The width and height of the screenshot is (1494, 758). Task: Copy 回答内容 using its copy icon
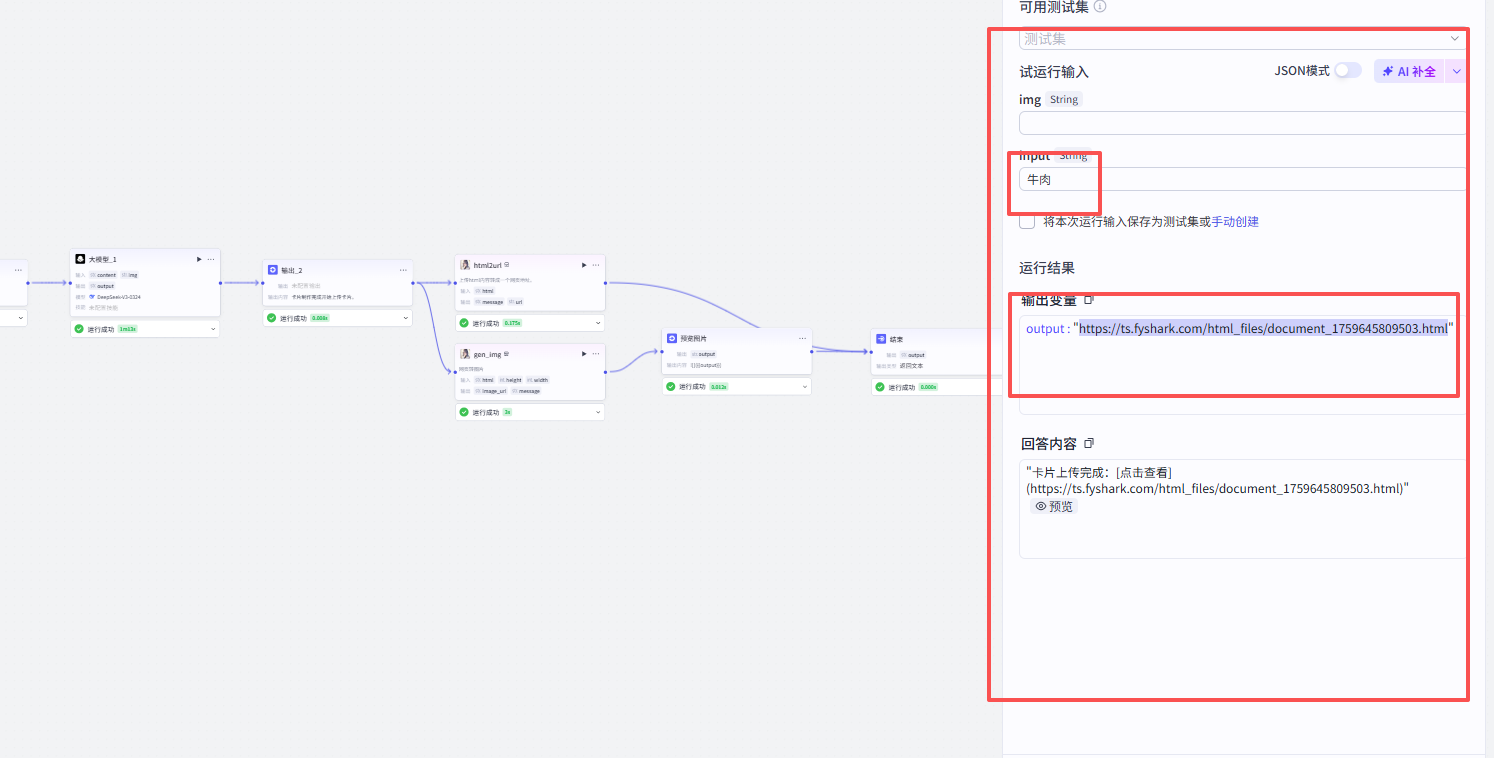tap(1089, 443)
